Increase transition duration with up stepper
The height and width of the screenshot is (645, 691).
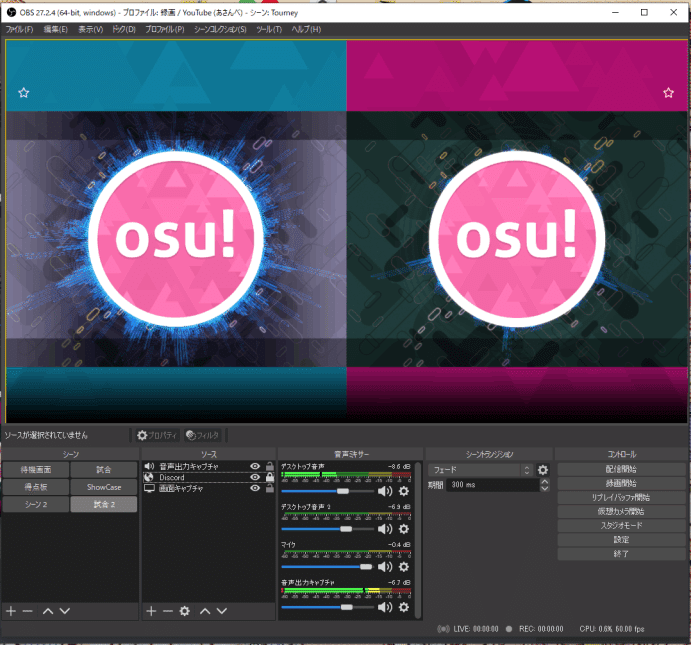coord(545,482)
